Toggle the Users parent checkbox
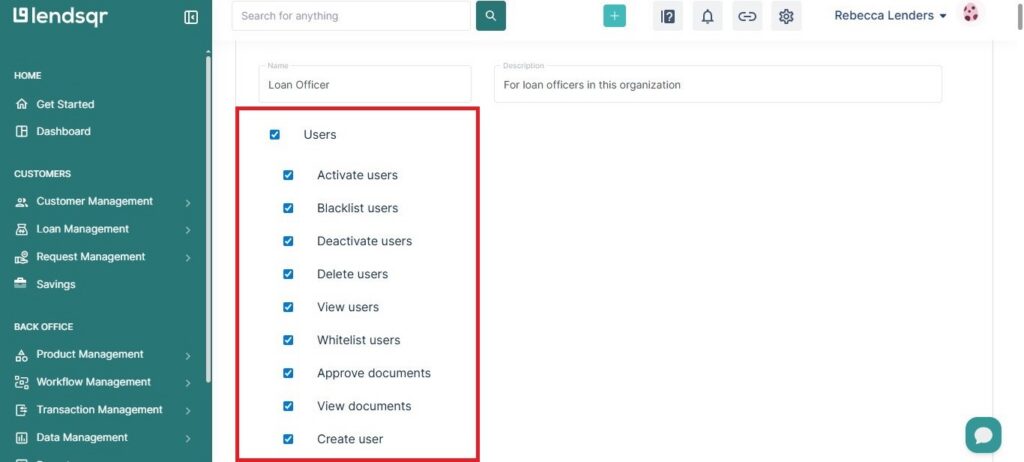The width and height of the screenshot is (1024, 462). pos(274,135)
